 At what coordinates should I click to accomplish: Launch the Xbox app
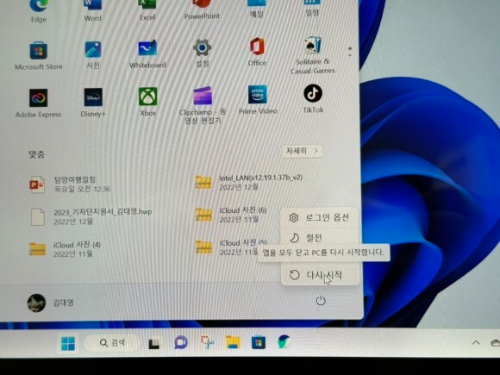pos(148,102)
